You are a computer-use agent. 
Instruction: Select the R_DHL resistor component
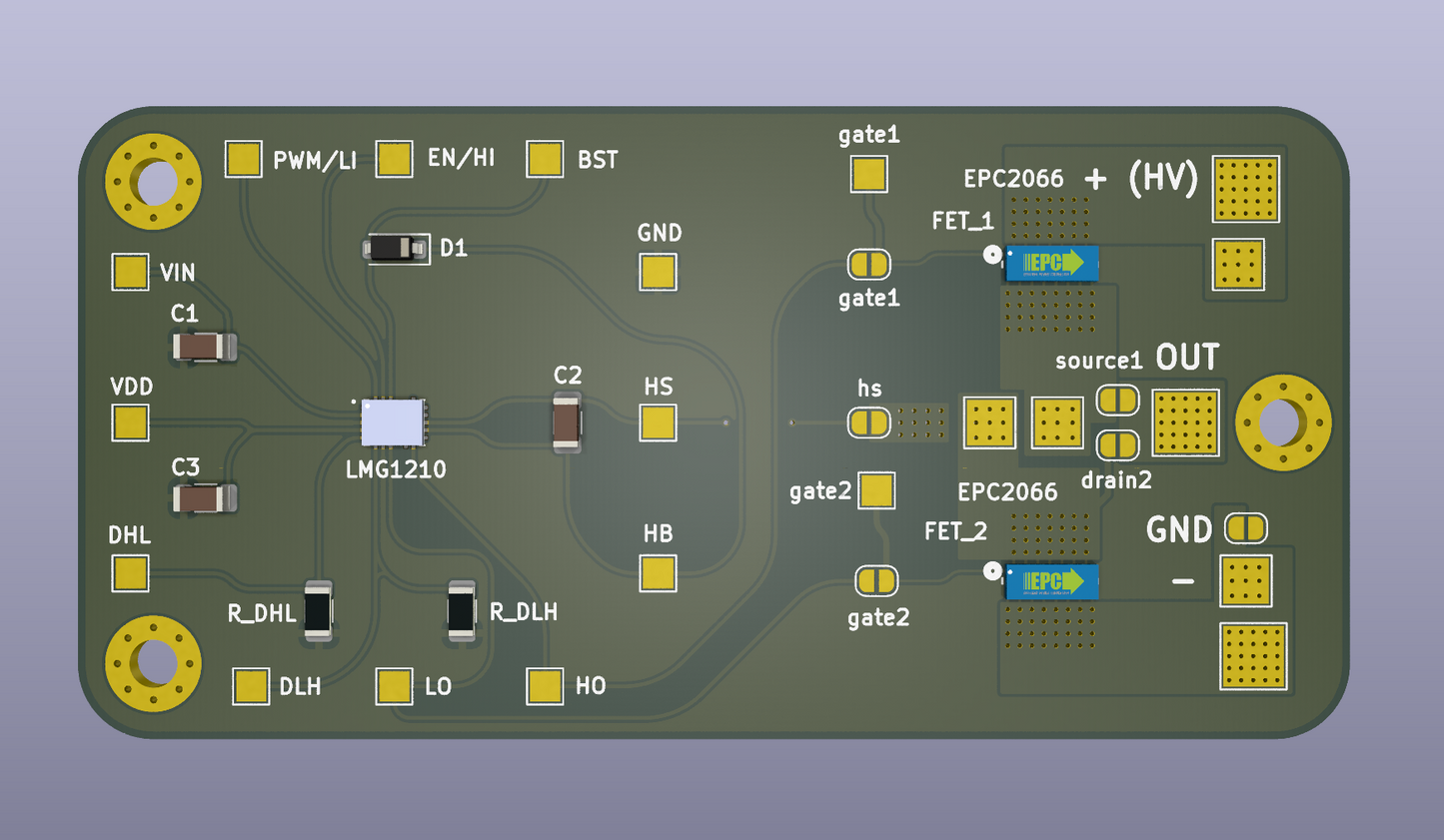pyautogui.click(x=318, y=610)
